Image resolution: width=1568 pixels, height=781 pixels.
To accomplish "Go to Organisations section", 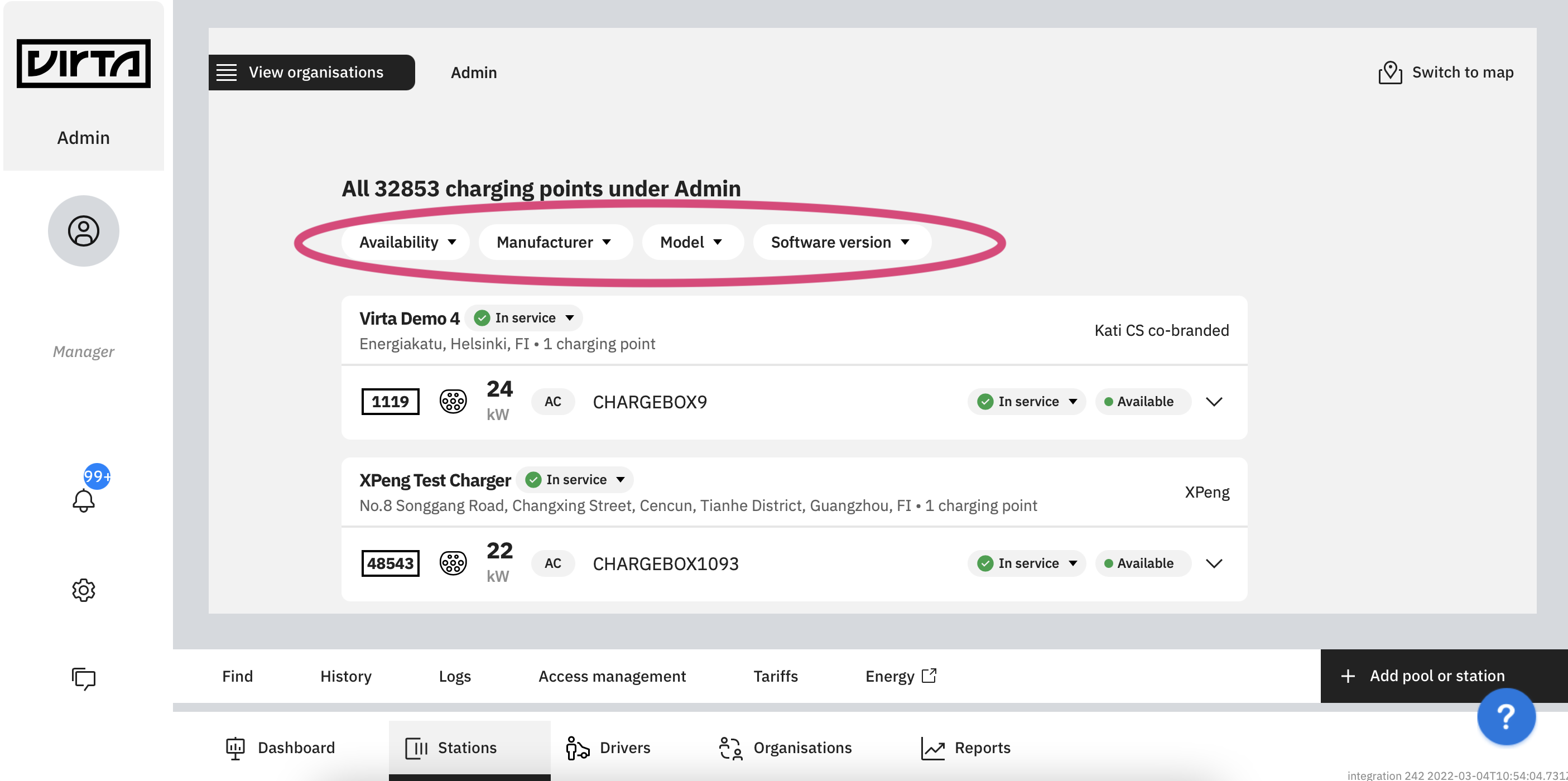I will point(785,748).
